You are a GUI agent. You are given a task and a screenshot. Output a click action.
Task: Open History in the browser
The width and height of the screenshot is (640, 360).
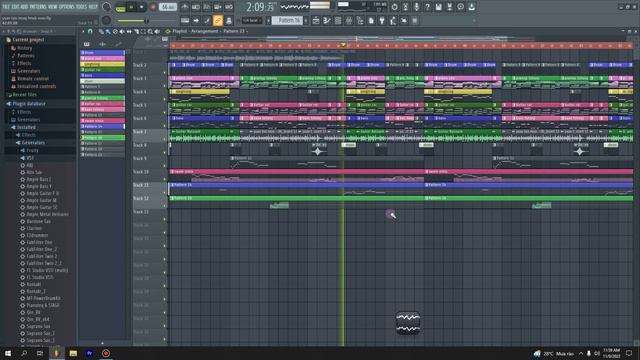point(24,48)
